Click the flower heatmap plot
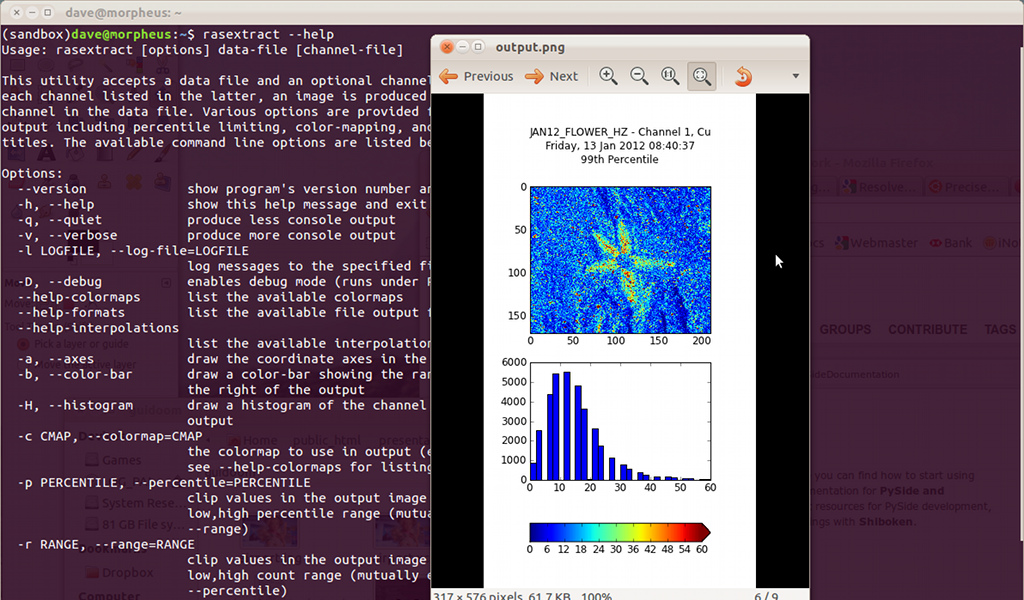1024x600 pixels. coord(620,259)
